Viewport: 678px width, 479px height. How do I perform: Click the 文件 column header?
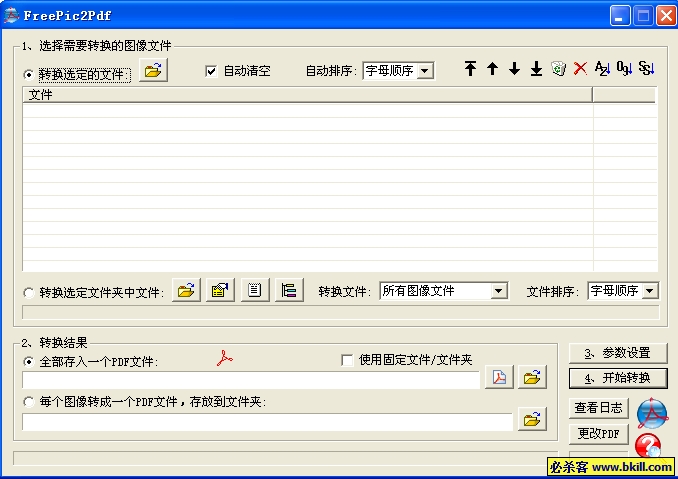307,95
